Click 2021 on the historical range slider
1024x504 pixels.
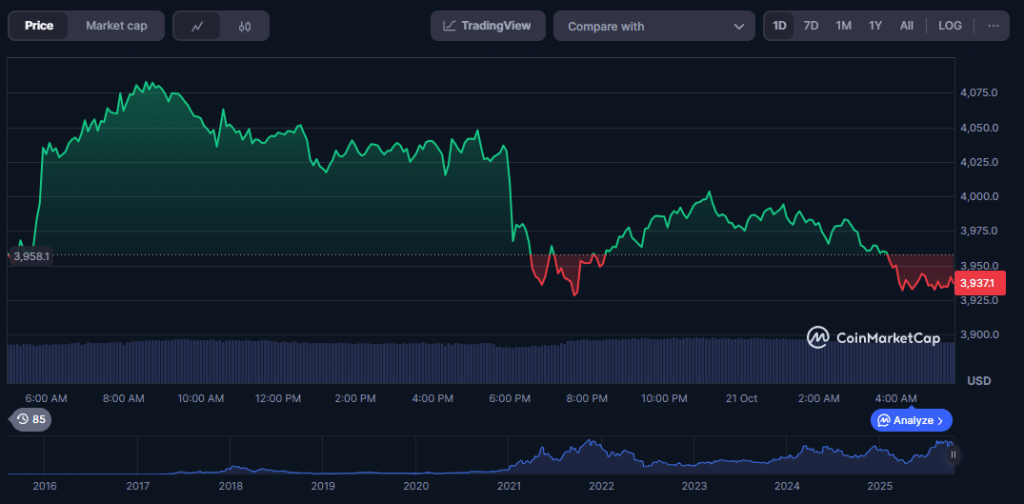tap(508, 486)
